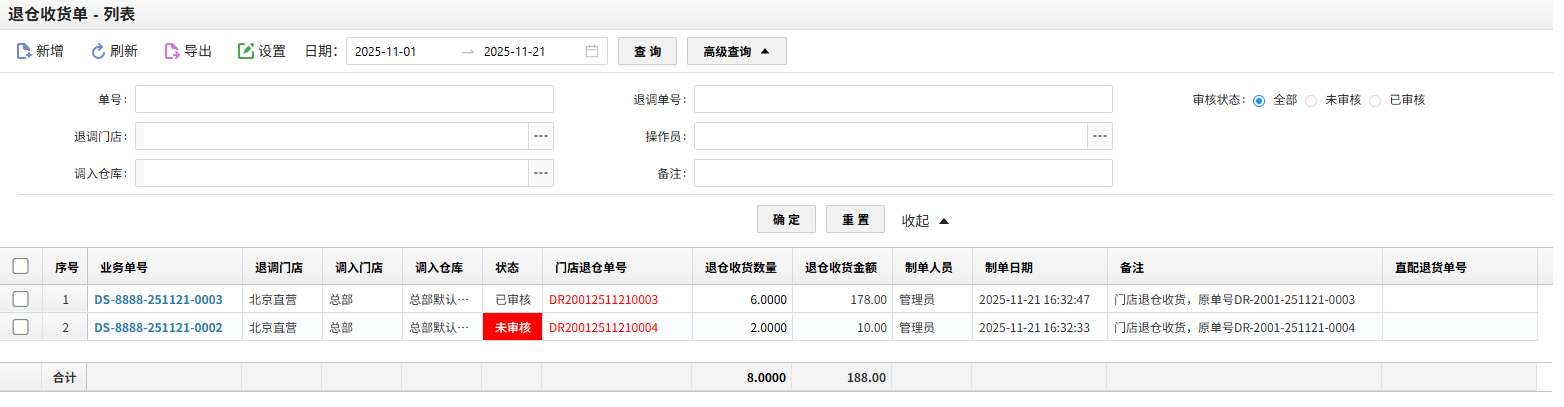Tick the checkbox for row 1
Screen dimensions: 1564x407
coord(21,299)
